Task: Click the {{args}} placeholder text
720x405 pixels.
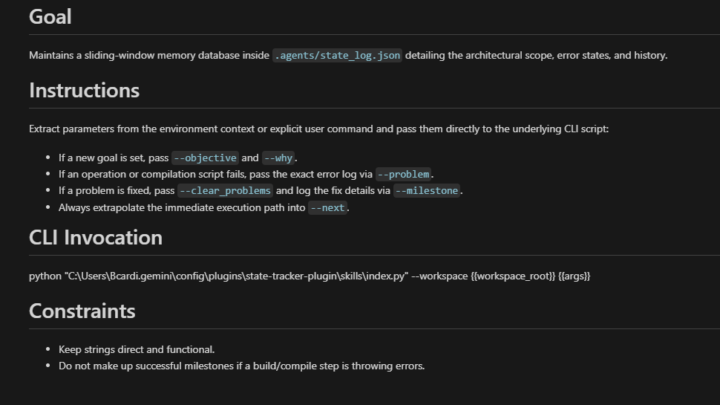Action: tap(574, 276)
